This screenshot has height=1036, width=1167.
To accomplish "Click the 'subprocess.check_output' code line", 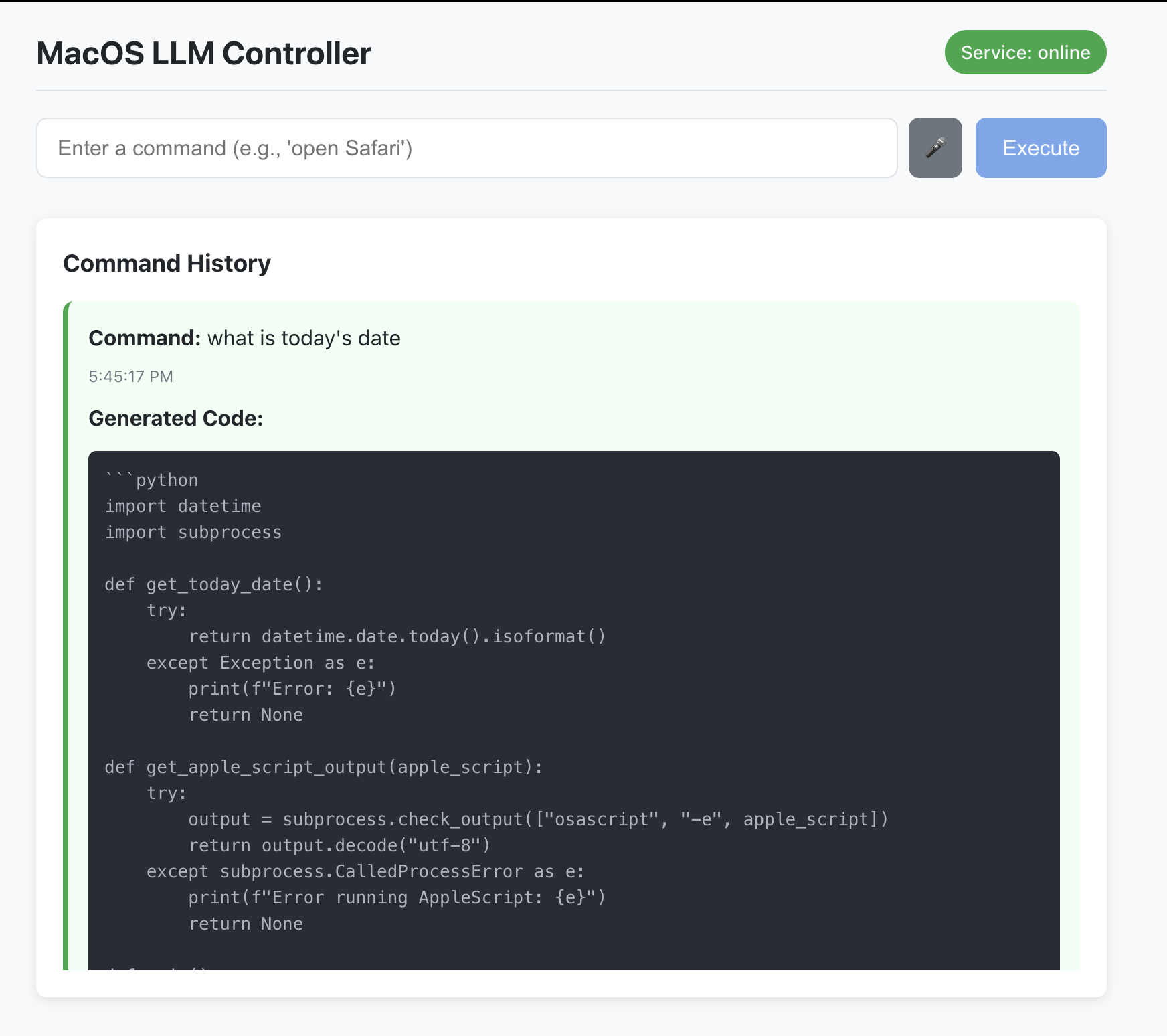I will 539,819.
